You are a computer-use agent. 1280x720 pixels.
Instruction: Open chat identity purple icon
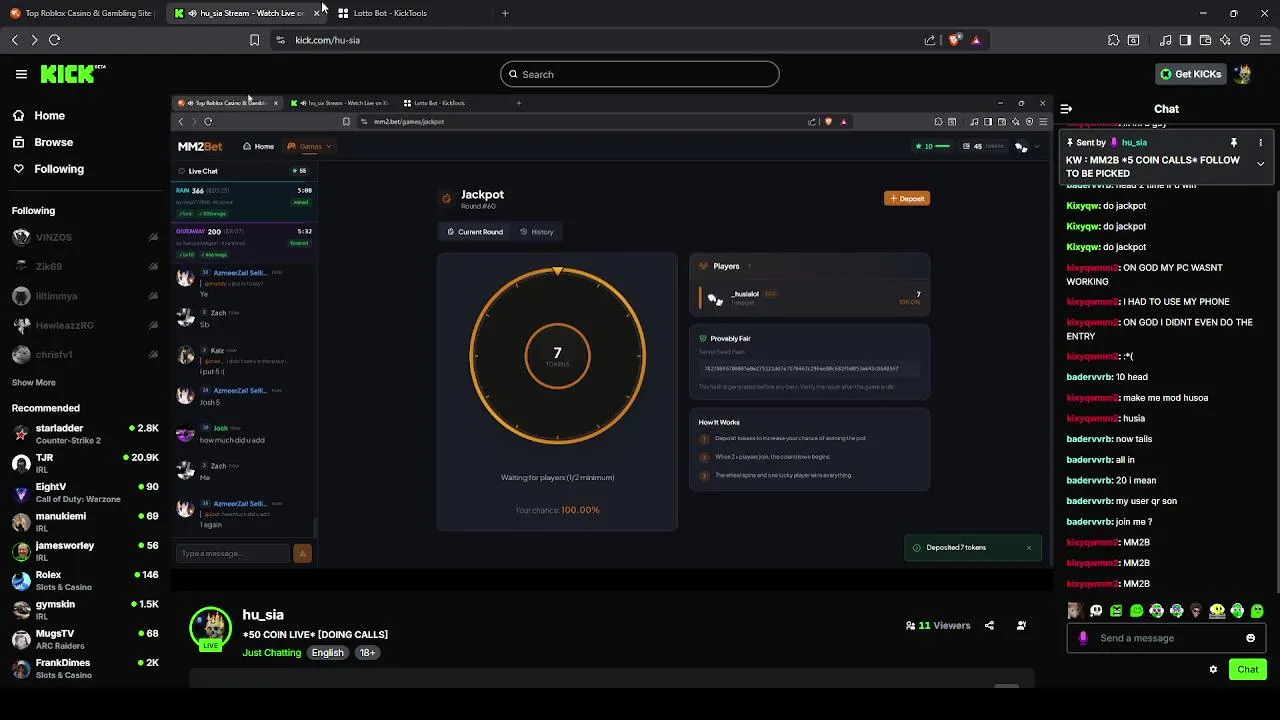1083,638
